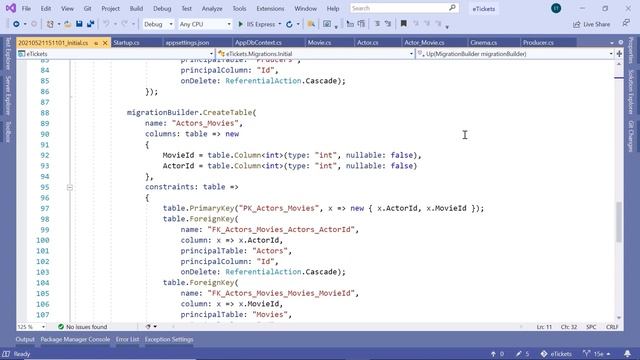
Task: Click the unpushed commits arrow indicator
Action: click(497, 354)
